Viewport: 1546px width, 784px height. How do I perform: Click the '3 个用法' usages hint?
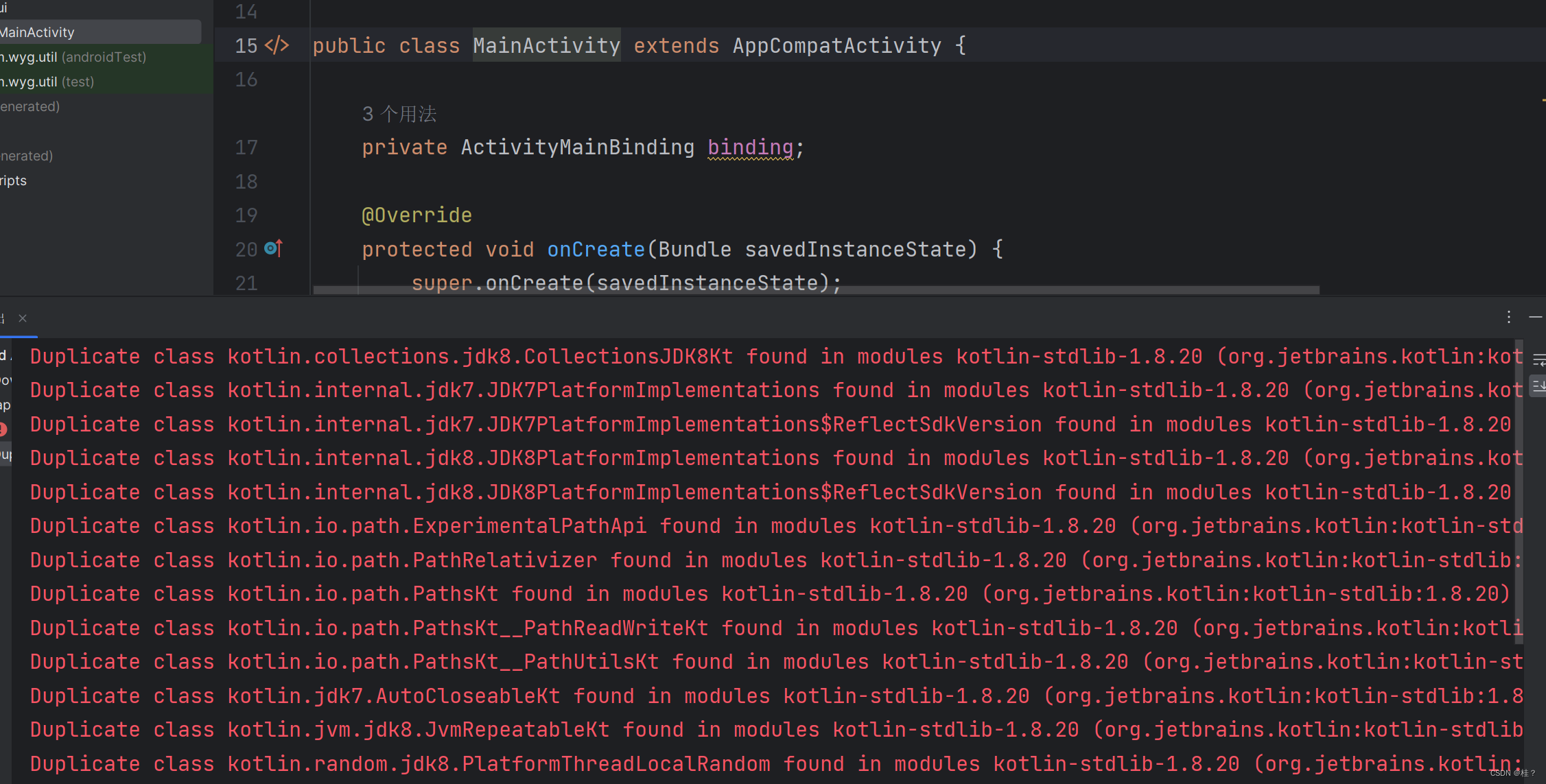tap(399, 114)
